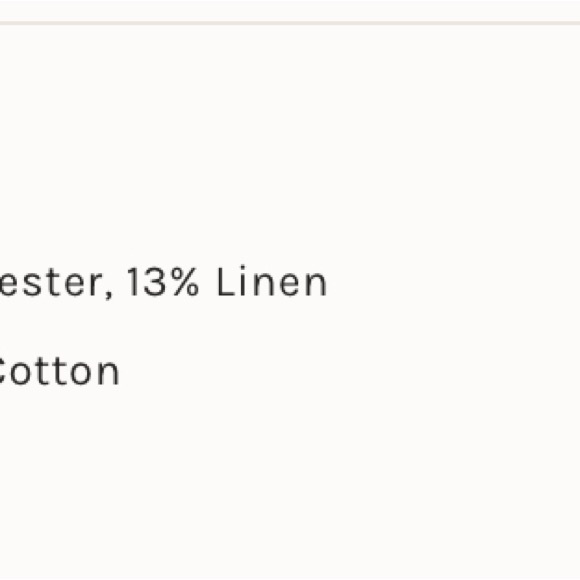Click the letter e in Linen
This screenshot has height=580, width=580.
(x=289, y=285)
